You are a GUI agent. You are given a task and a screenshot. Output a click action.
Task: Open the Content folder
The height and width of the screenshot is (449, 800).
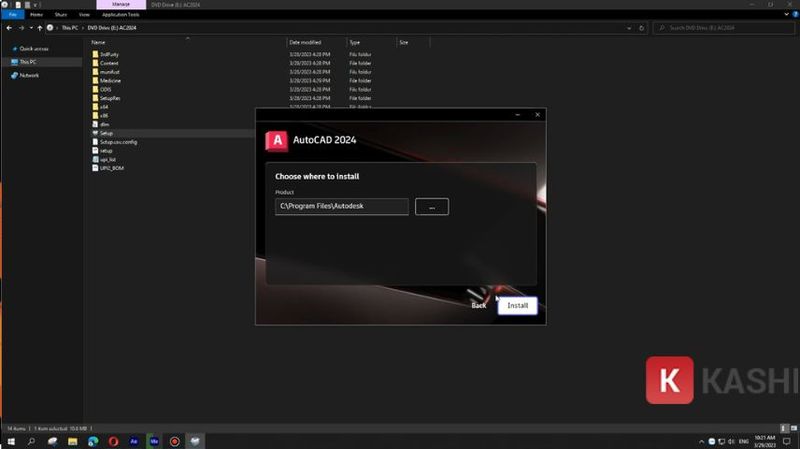point(109,63)
